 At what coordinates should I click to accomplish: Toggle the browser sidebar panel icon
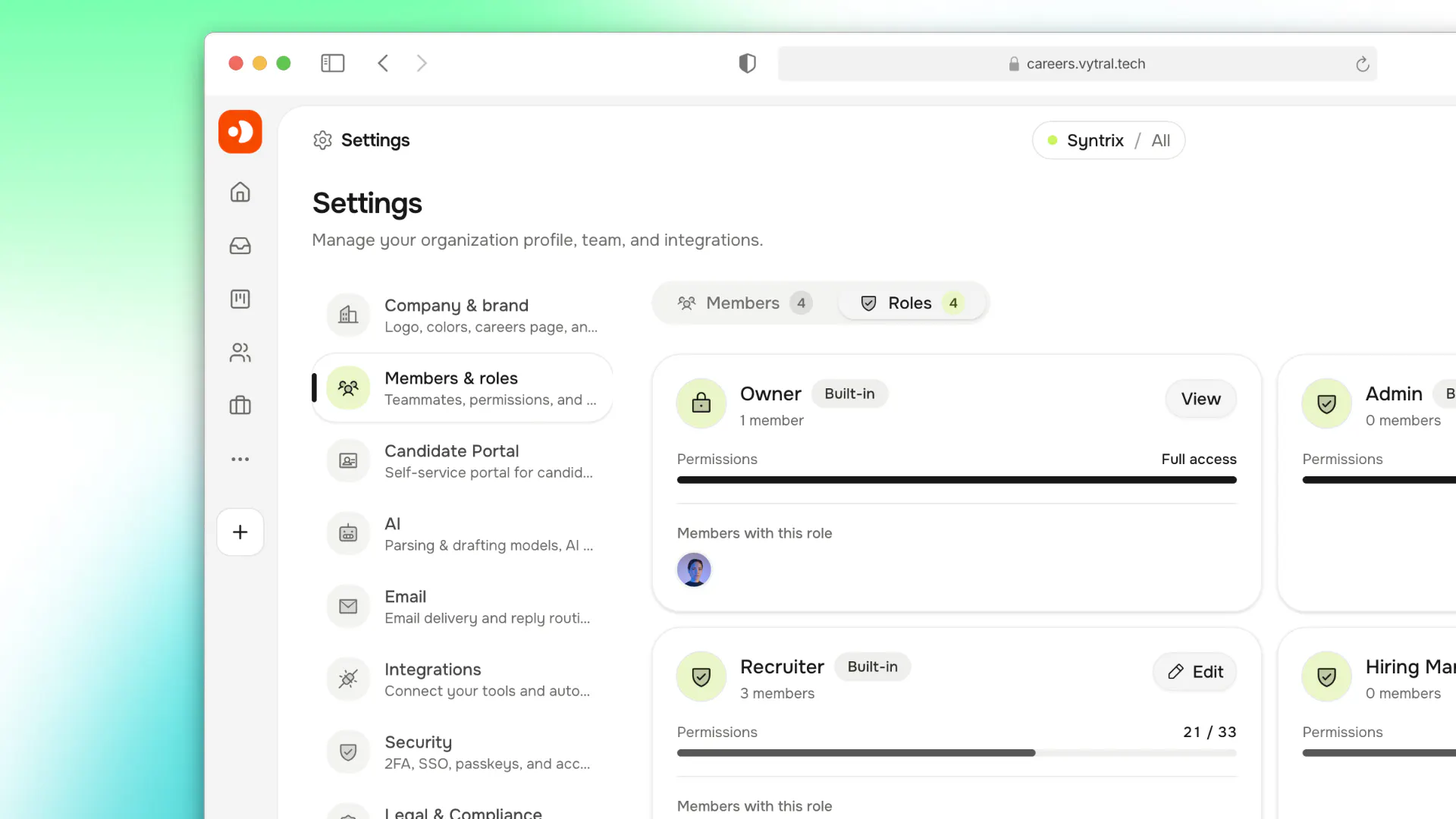coord(333,64)
